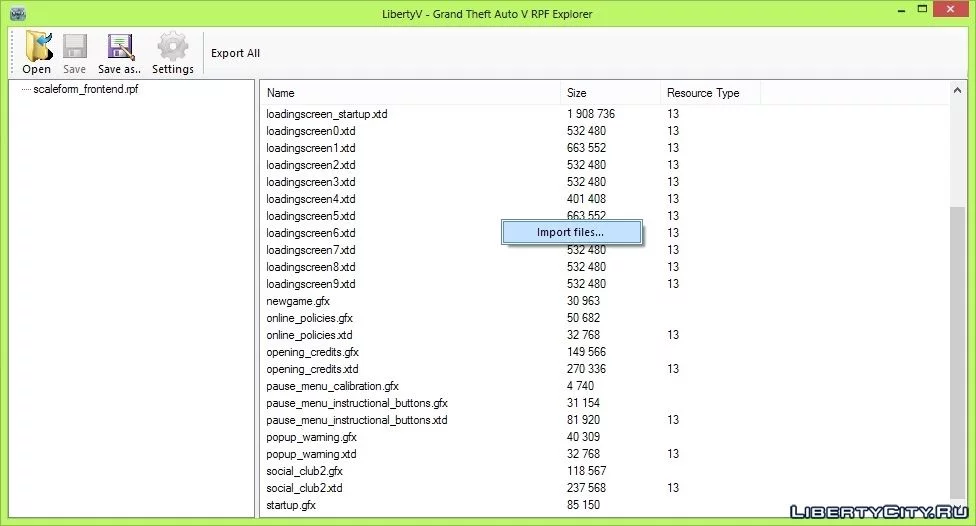Select the file pause_menu_instructional_buttons.xtd
The image size is (976, 526).
(x=357, y=420)
